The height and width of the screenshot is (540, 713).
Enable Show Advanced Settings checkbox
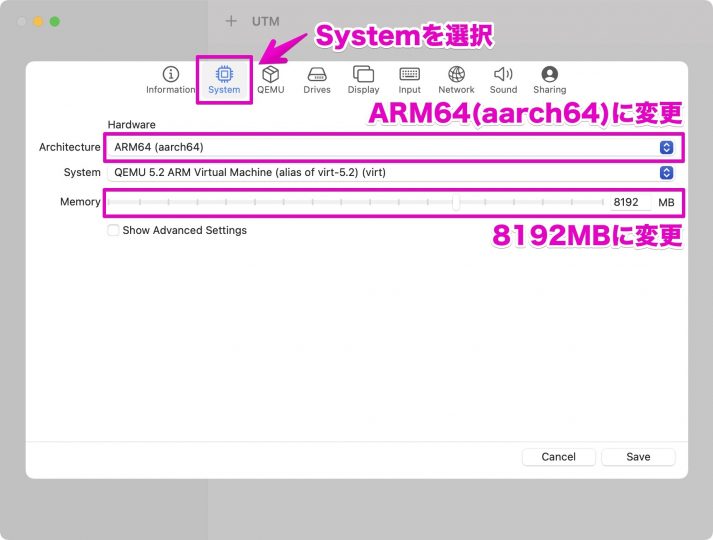(113, 230)
